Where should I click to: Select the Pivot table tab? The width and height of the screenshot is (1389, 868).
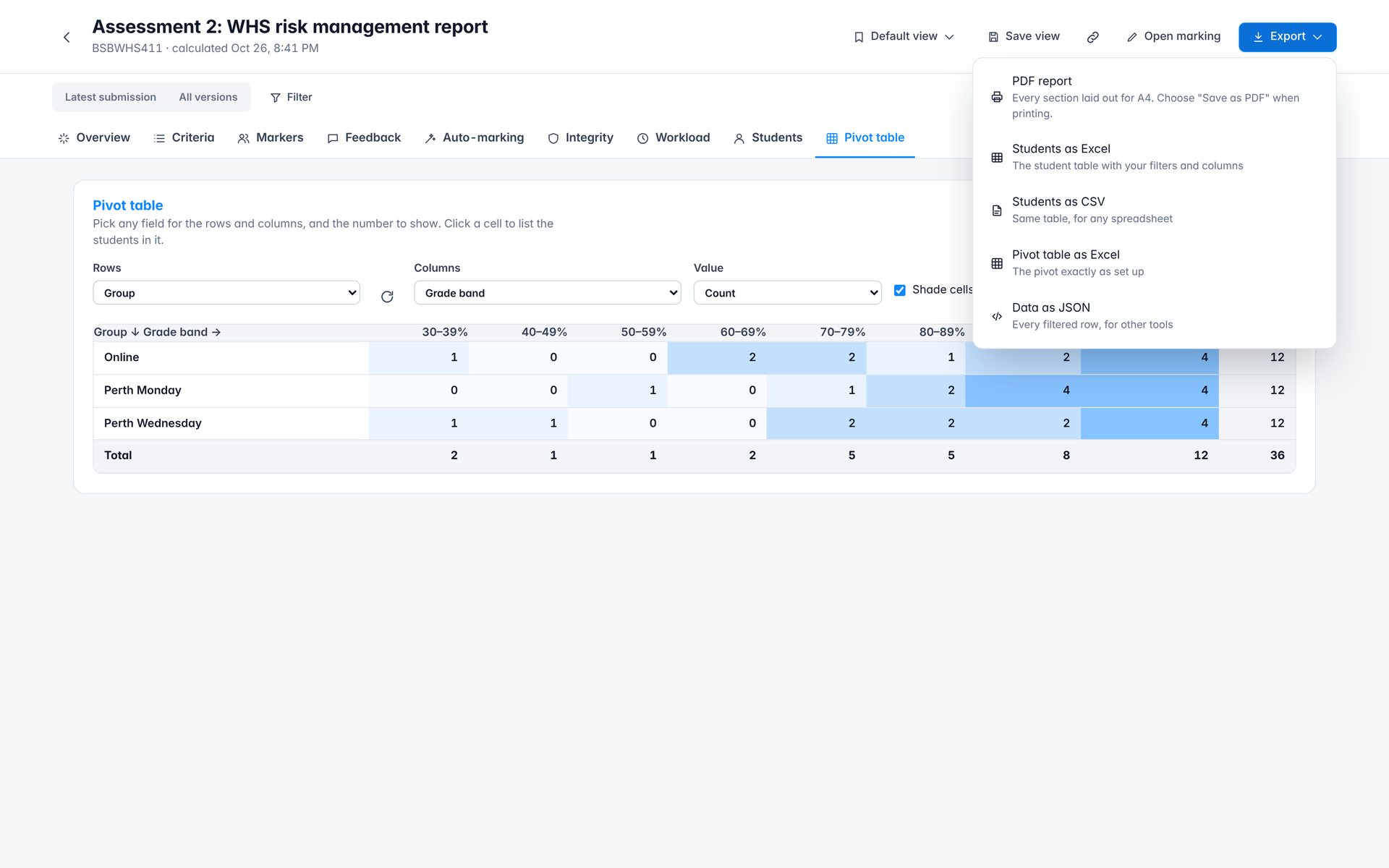865,138
